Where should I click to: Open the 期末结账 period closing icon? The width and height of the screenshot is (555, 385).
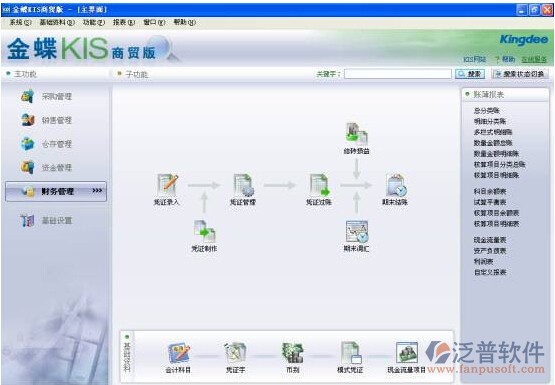point(396,185)
